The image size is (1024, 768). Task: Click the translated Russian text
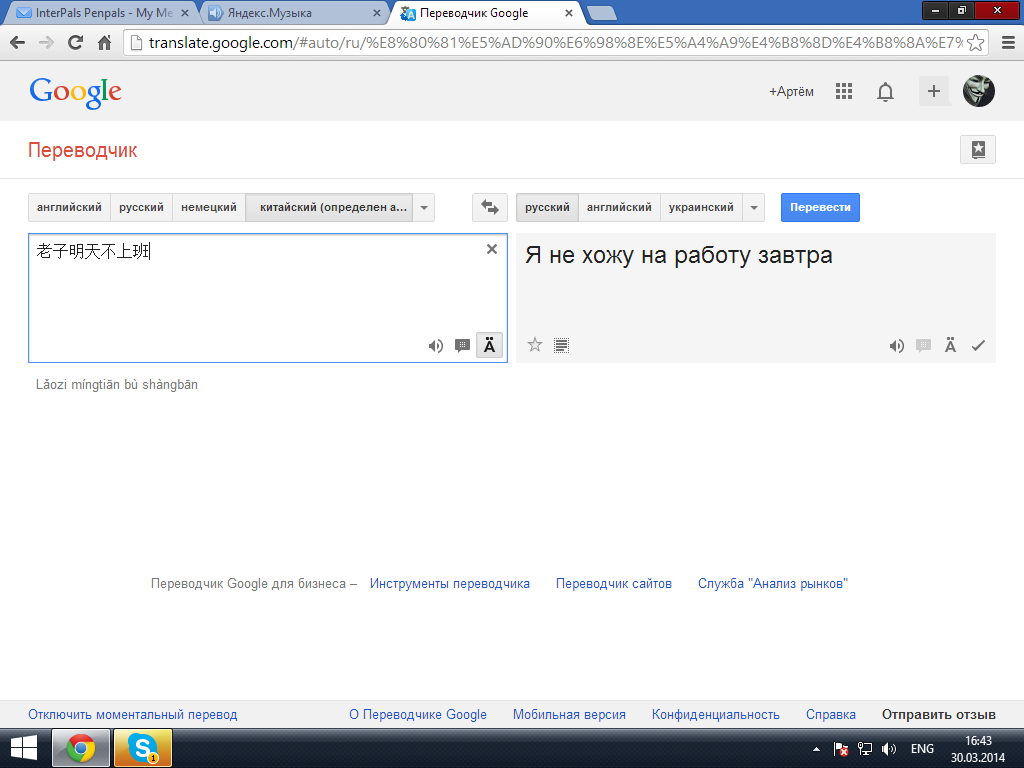(679, 255)
